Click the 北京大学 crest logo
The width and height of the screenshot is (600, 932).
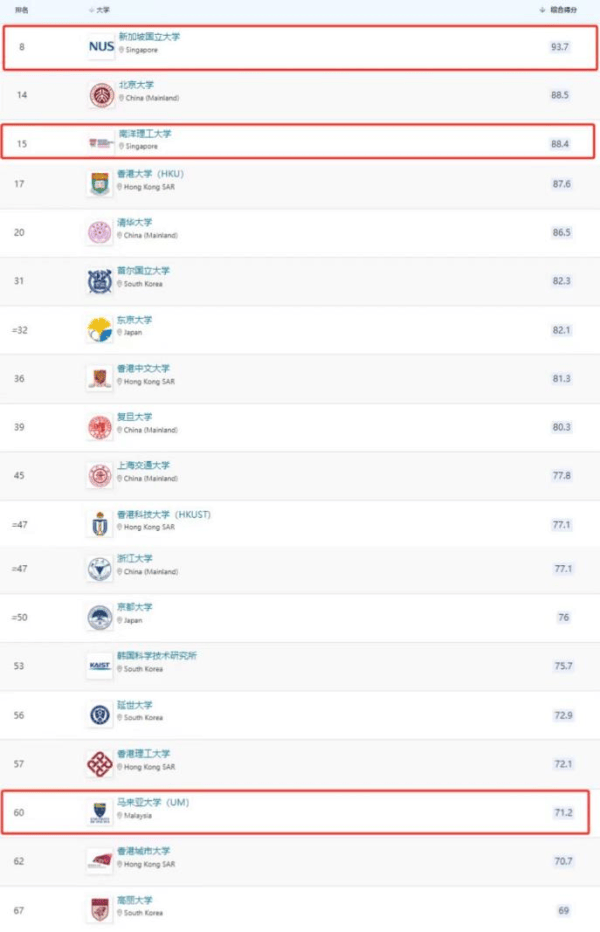(x=101, y=95)
